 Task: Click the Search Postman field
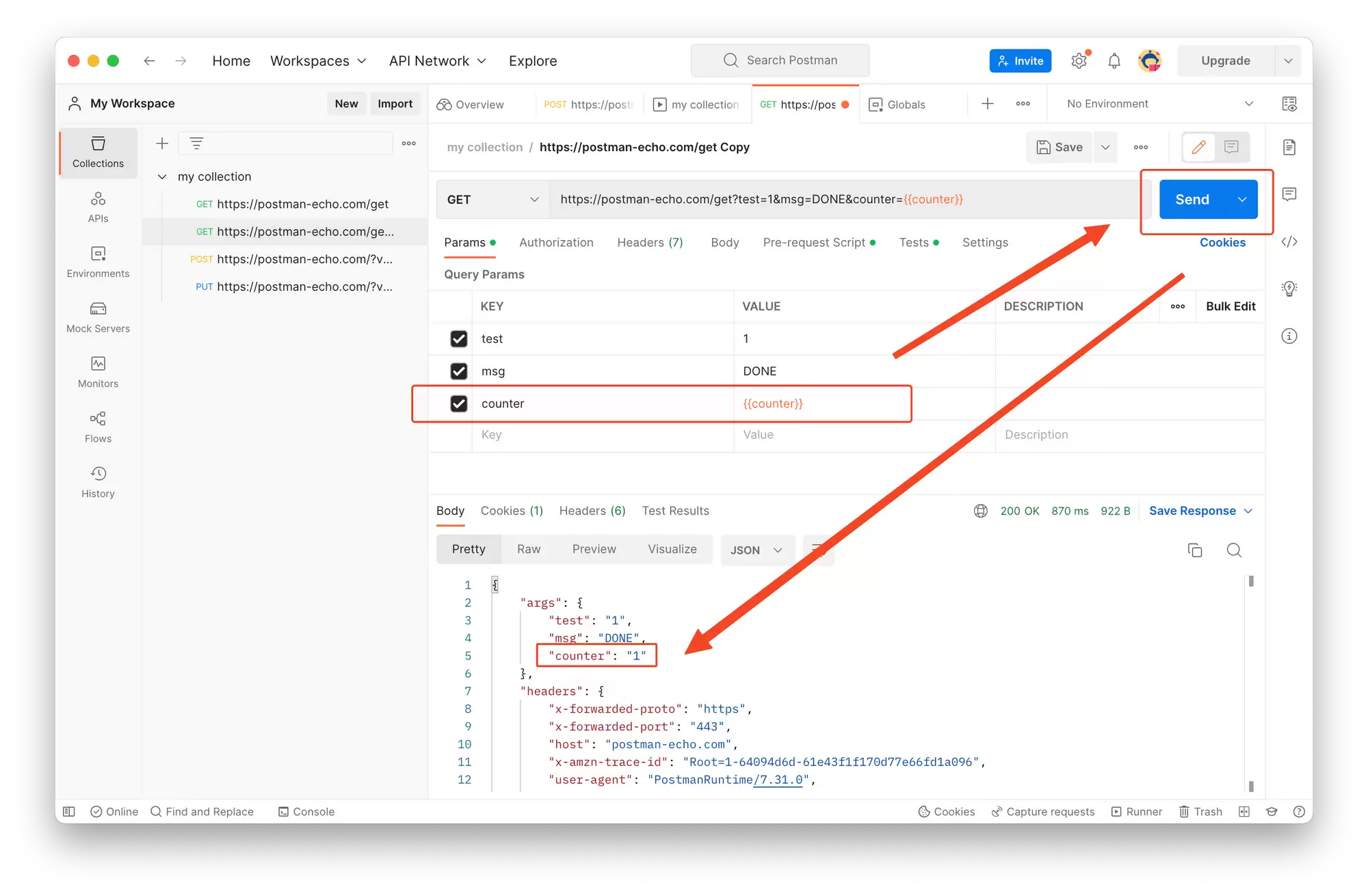(x=780, y=60)
